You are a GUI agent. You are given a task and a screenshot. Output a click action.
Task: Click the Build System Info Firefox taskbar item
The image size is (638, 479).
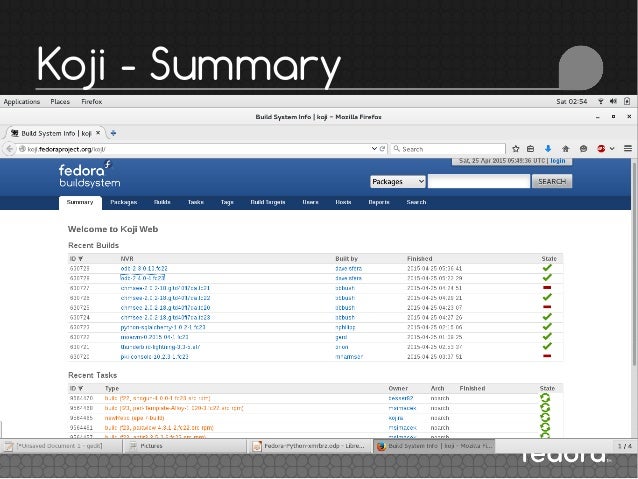(x=434, y=446)
